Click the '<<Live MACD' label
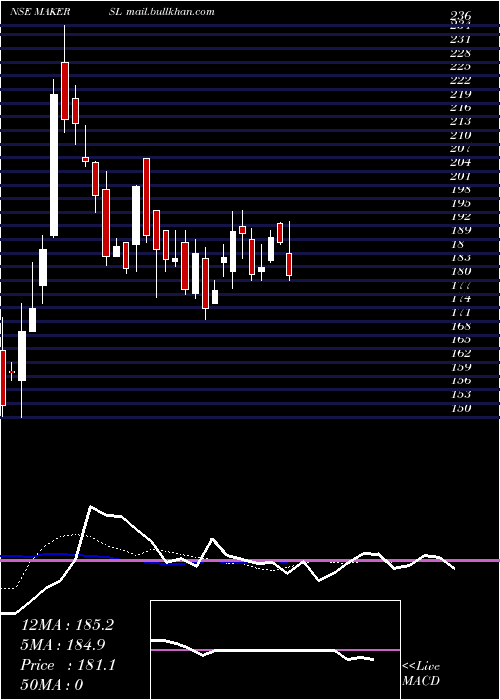 (x=421, y=674)
